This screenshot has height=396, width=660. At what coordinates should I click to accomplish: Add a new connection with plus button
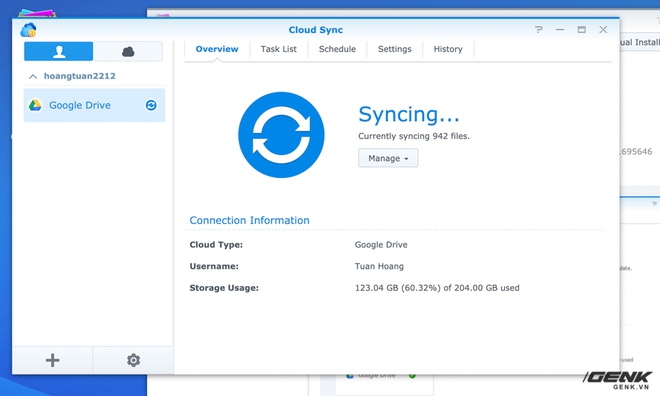pyautogui.click(x=53, y=360)
